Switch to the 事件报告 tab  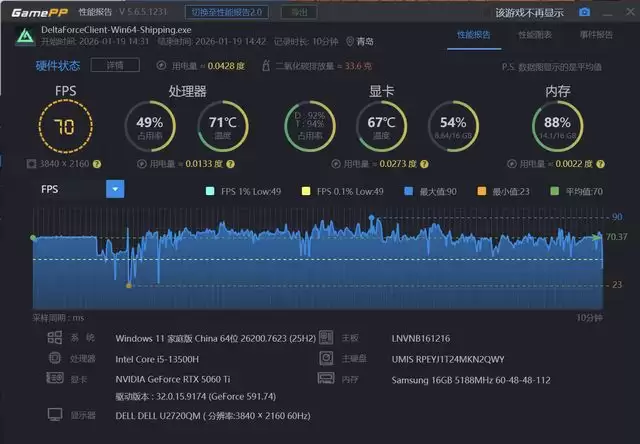[596, 35]
